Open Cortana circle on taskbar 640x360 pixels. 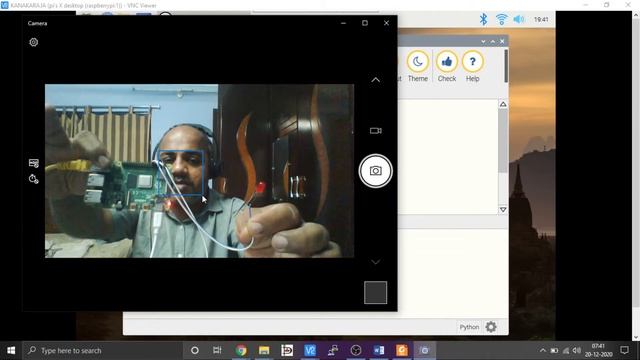195,350
